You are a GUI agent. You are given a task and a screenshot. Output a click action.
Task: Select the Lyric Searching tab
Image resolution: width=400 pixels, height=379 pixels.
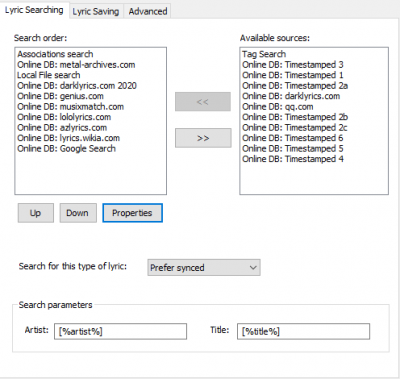34,10
